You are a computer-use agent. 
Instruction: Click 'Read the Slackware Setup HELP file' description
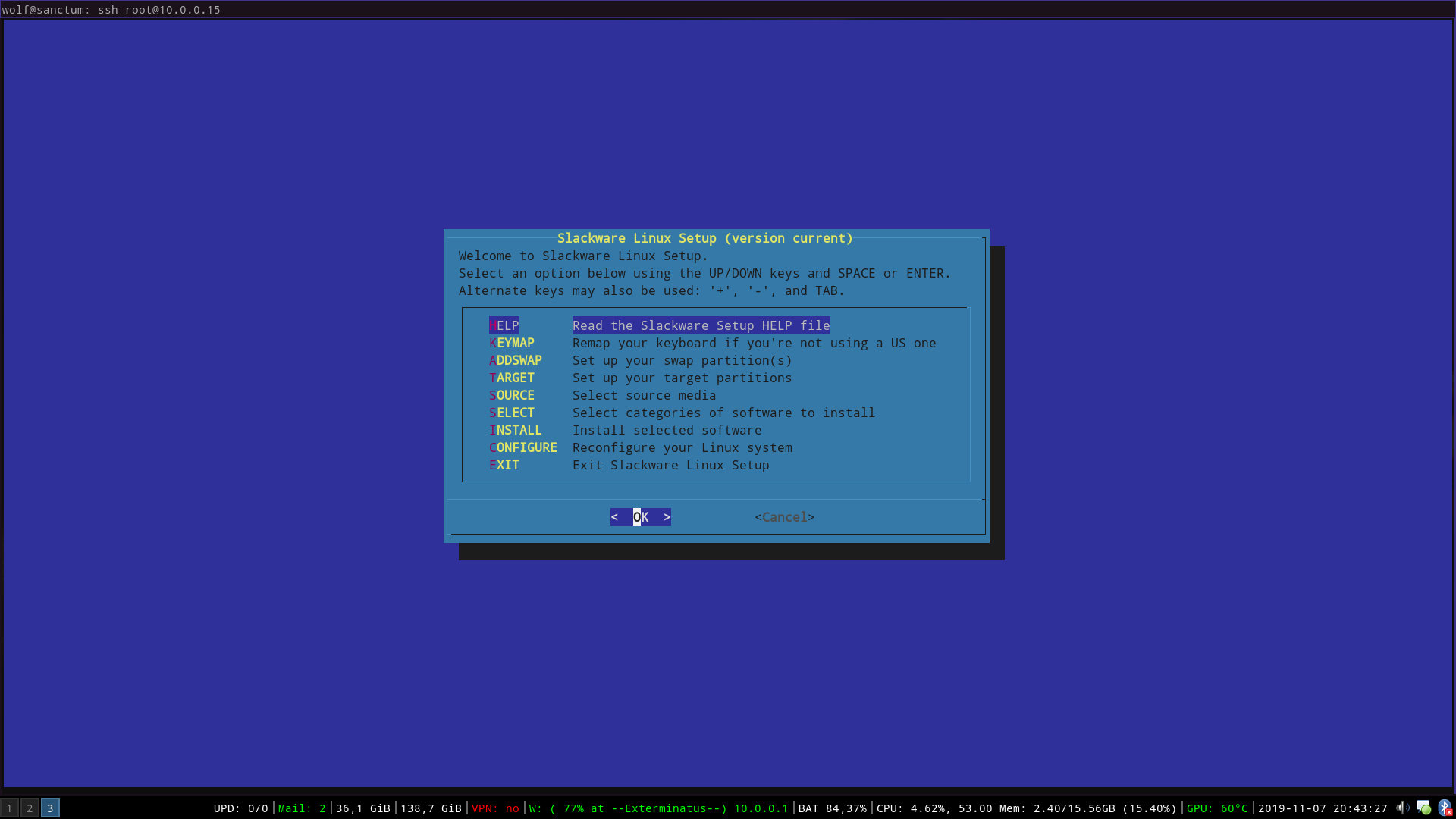pyautogui.click(x=701, y=325)
